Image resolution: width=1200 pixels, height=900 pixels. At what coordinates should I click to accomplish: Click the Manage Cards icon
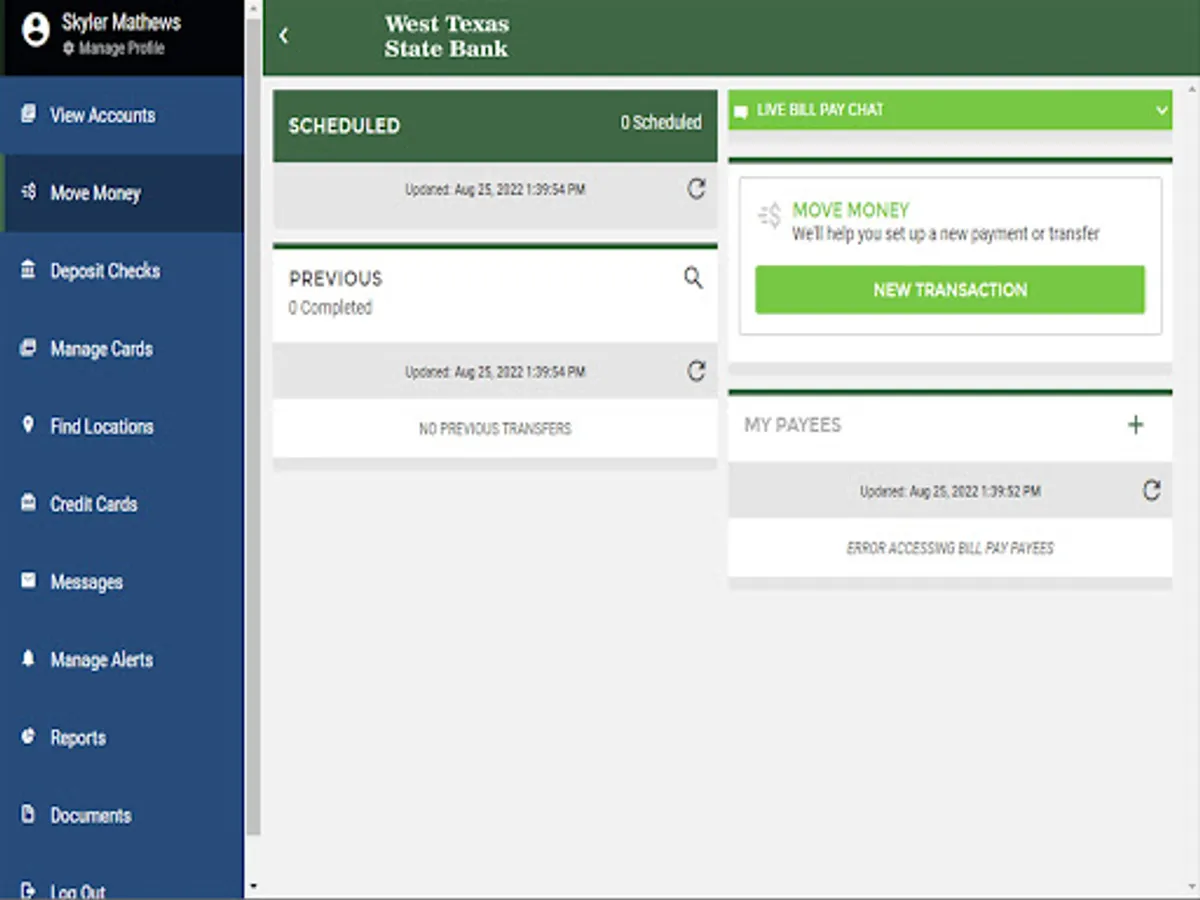pyautogui.click(x=30, y=348)
